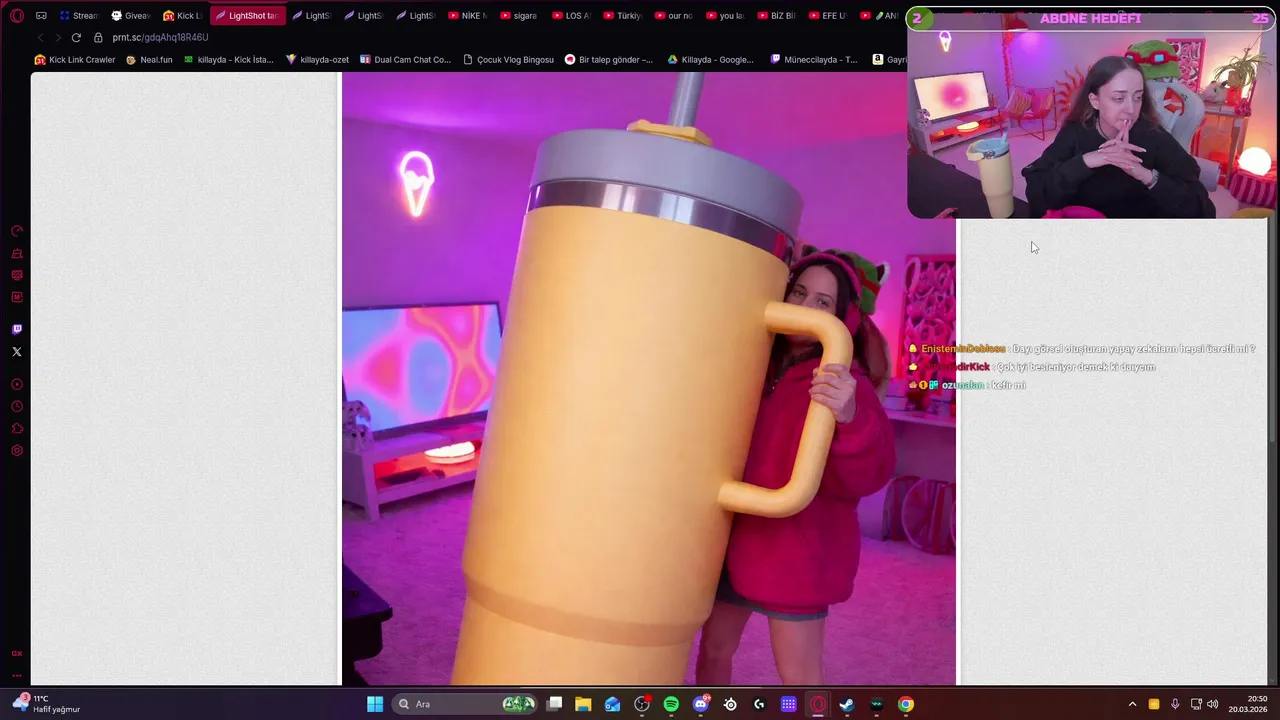Switch to the 'you la' YouTube tab
The height and width of the screenshot is (720, 1280).
726,16
